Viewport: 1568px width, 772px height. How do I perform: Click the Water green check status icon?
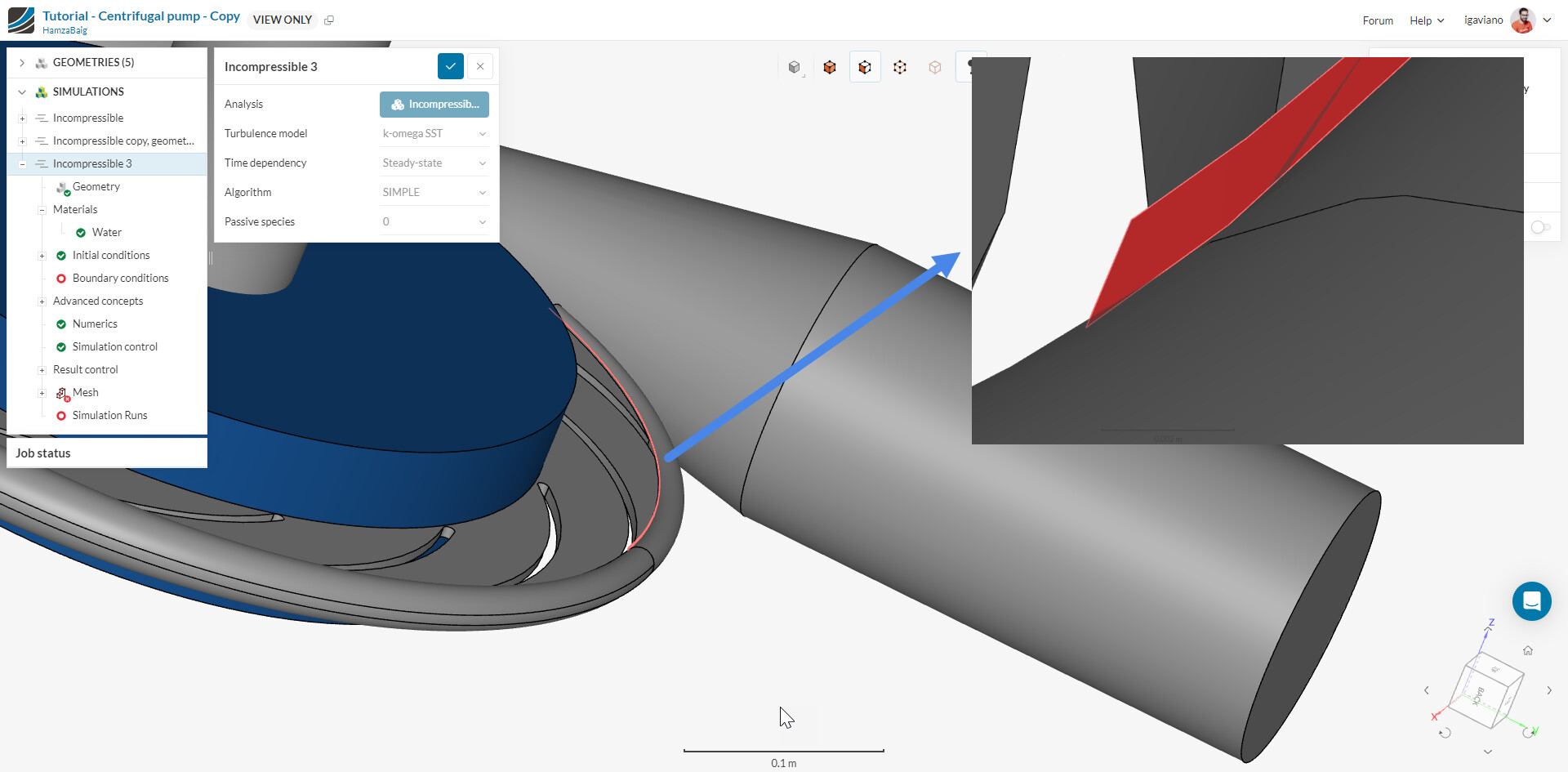pyautogui.click(x=81, y=233)
